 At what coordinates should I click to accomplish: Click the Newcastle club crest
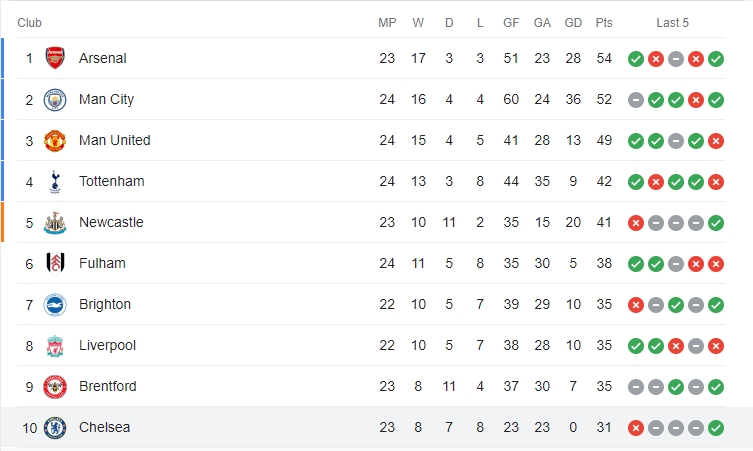click(x=55, y=222)
